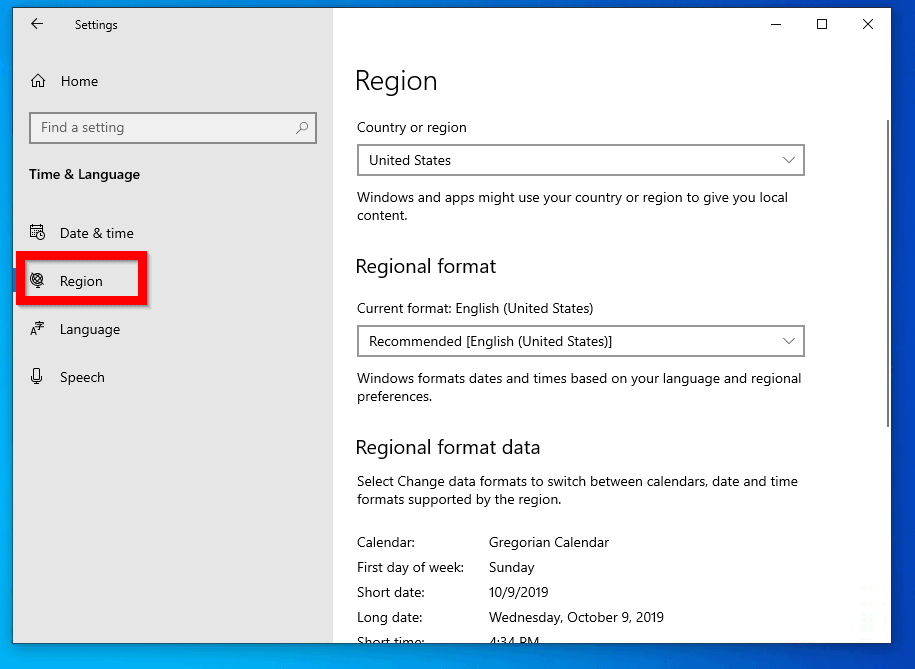The width and height of the screenshot is (915, 669).
Task: Focus the Find a setting search box
Action: click(x=173, y=127)
